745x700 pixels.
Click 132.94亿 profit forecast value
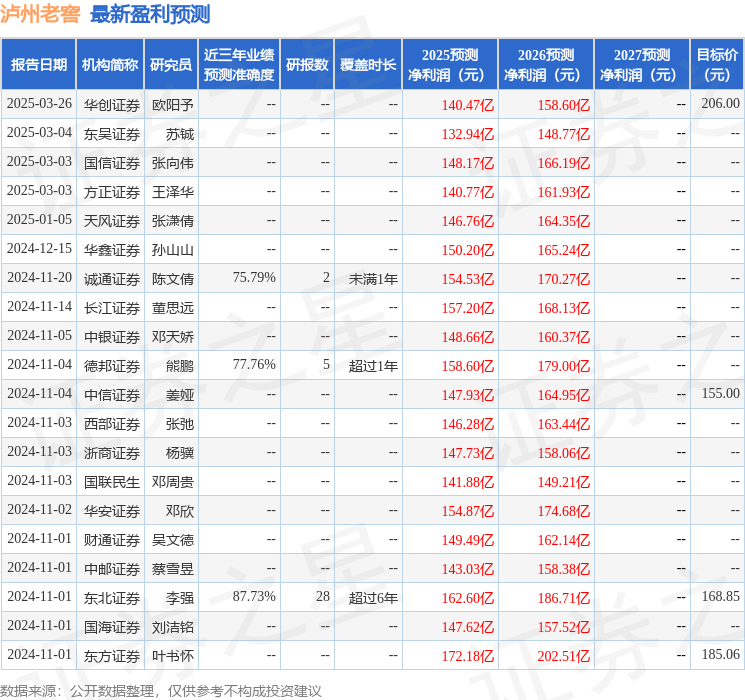(x=468, y=134)
